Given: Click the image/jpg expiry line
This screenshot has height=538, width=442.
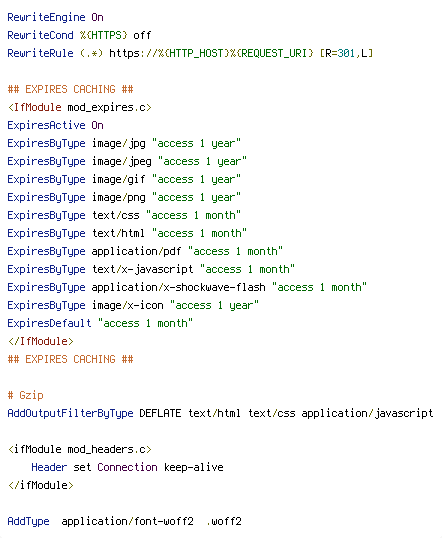Looking at the screenshot, I should pos(124,143).
